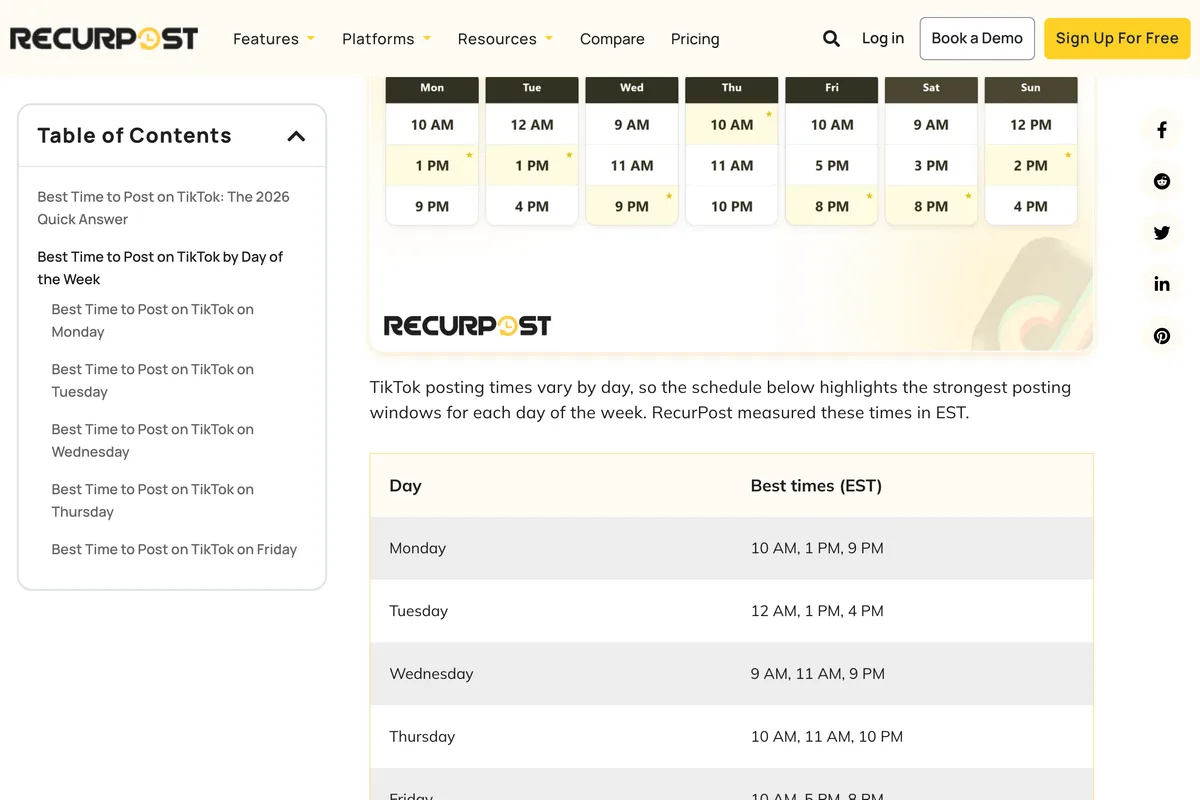Image resolution: width=1200 pixels, height=800 pixels.
Task: Click the highlighted Thu 10 AM slot
Action: pos(732,125)
